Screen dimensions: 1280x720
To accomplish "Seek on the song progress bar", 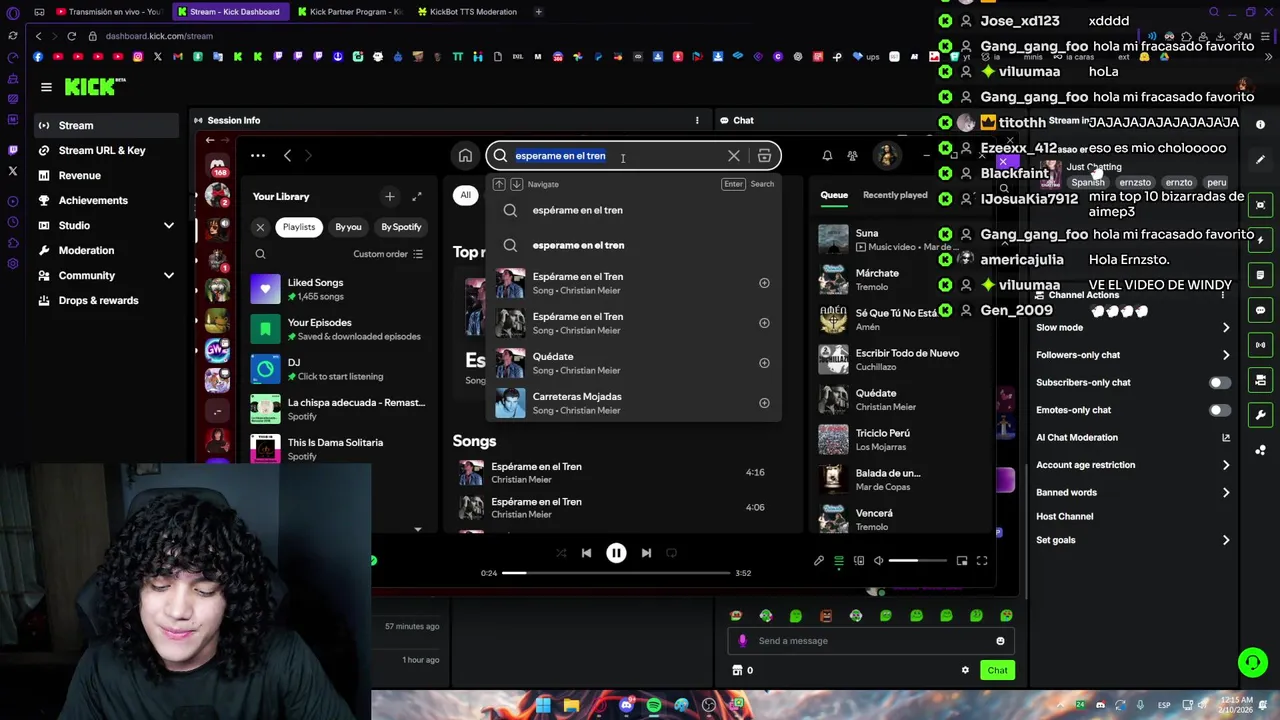I will coord(615,573).
